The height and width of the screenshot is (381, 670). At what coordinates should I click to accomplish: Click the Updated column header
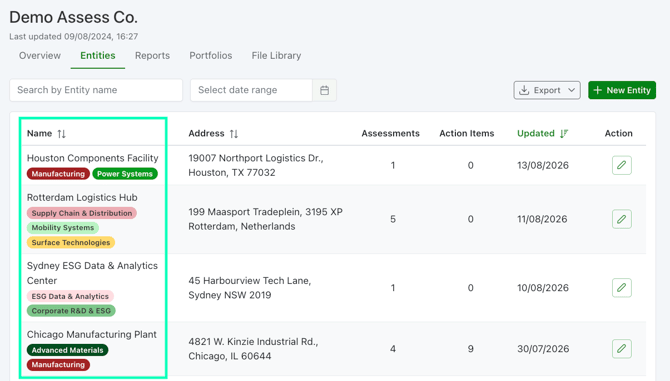tap(536, 133)
